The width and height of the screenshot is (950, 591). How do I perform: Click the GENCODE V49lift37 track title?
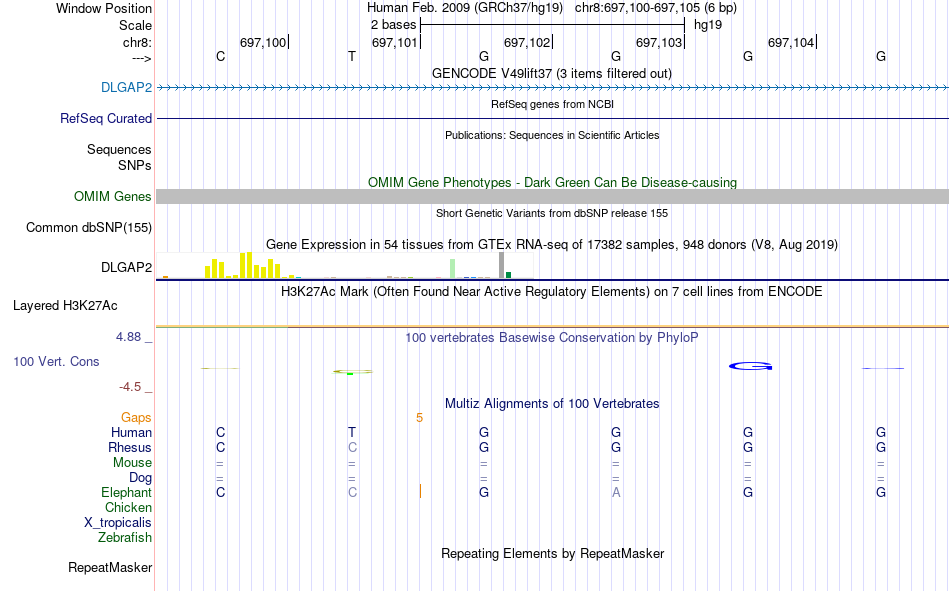tap(552, 73)
